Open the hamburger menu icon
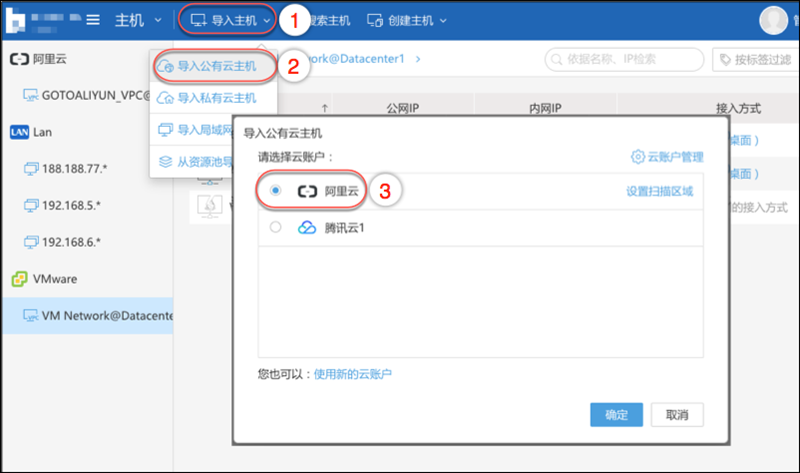This screenshot has width=800, height=473. pos(93,20)
